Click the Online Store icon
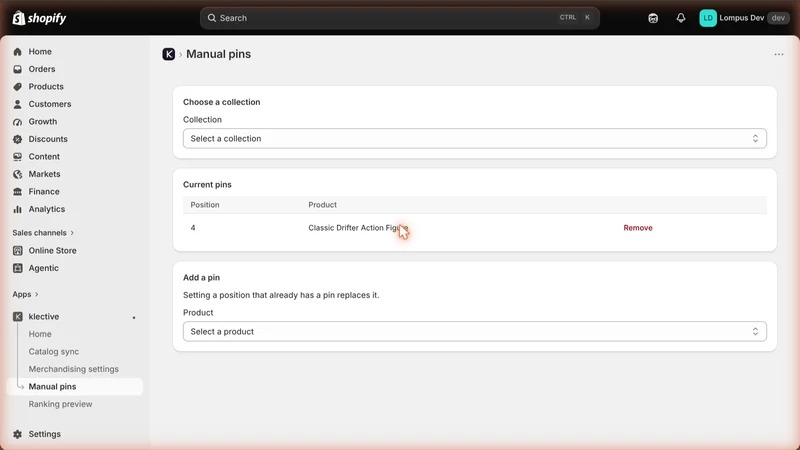 pos(18,251)
